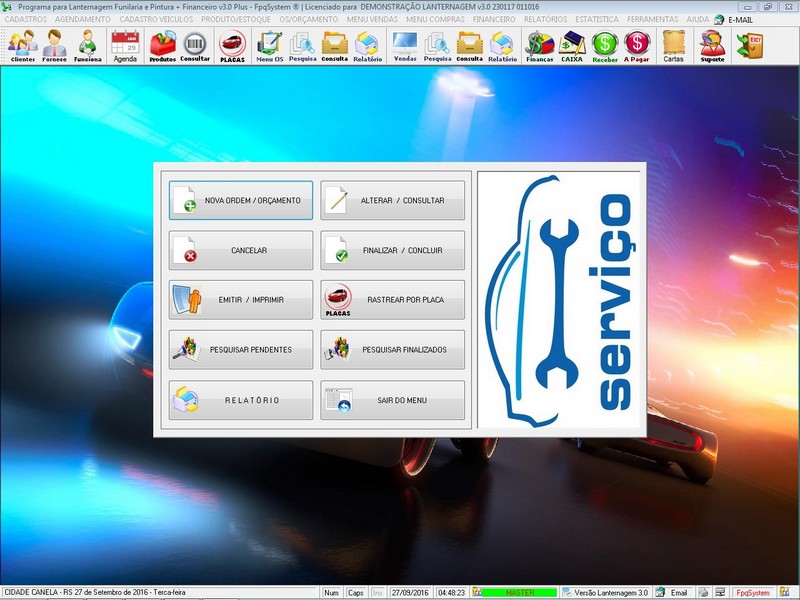Click the PLACAS red car toolbar icon

pos(232,46)
